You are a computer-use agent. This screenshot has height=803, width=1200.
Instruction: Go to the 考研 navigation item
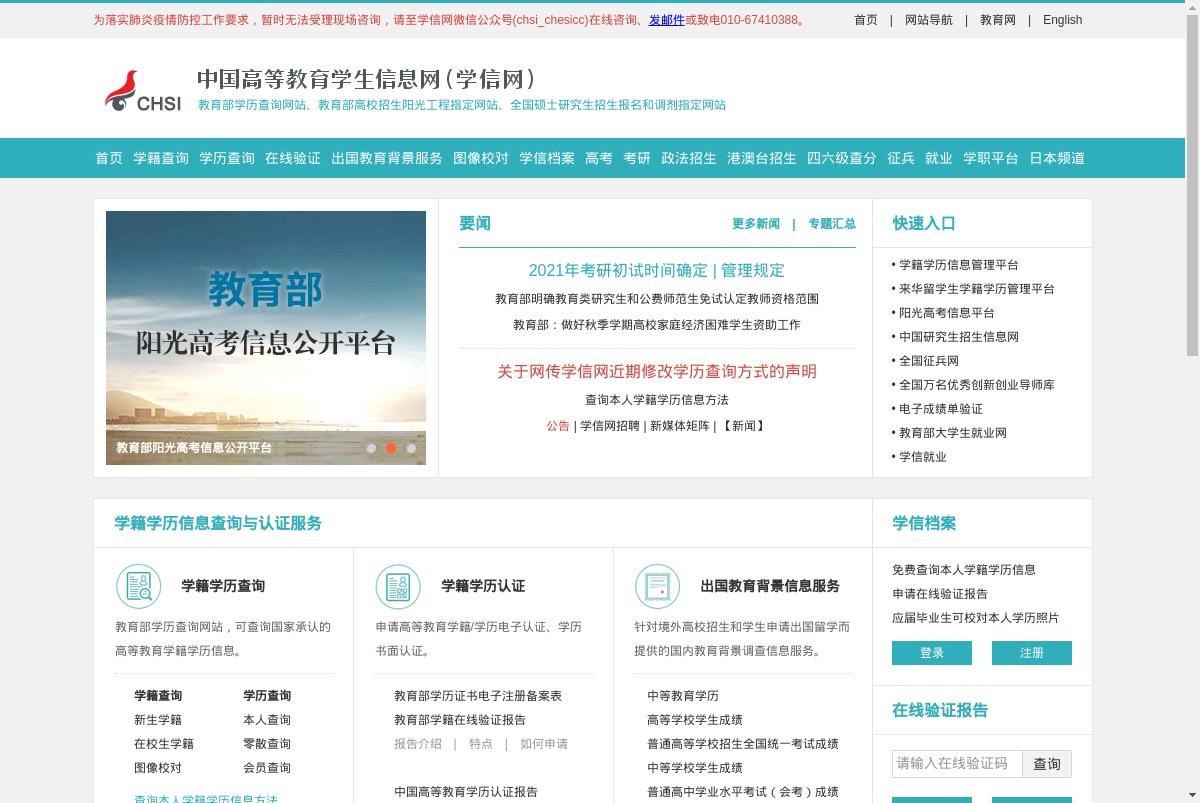[637, 158]
